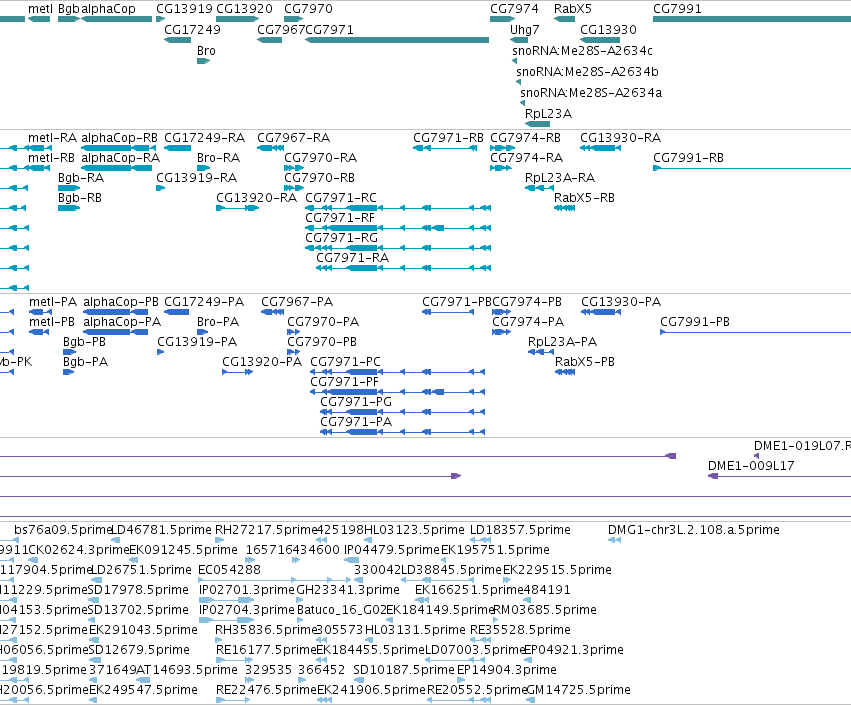
Task: Select the metl-RA transcript label
Action: point(52,138)
